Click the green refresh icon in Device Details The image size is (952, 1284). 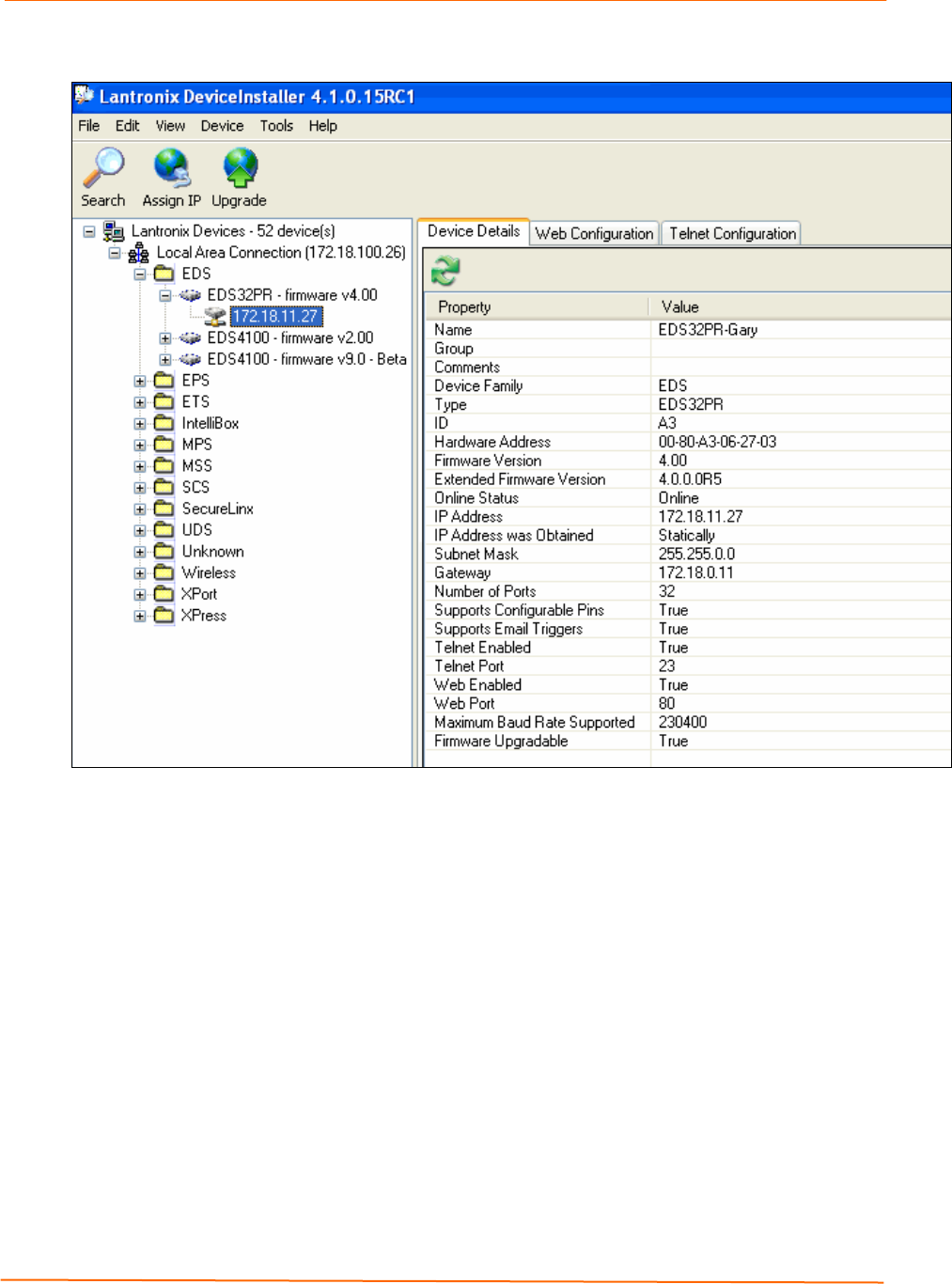pyautogui.click(x=445, y=272)
